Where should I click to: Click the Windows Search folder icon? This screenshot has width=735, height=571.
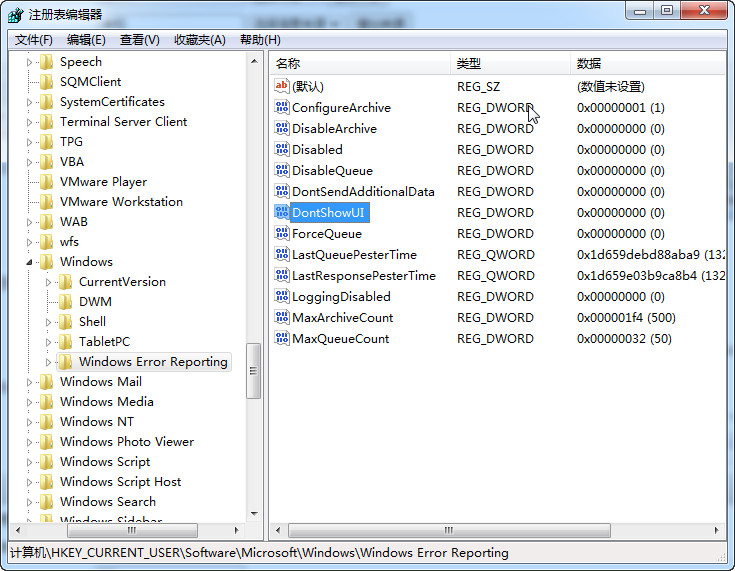coord(46,502)
